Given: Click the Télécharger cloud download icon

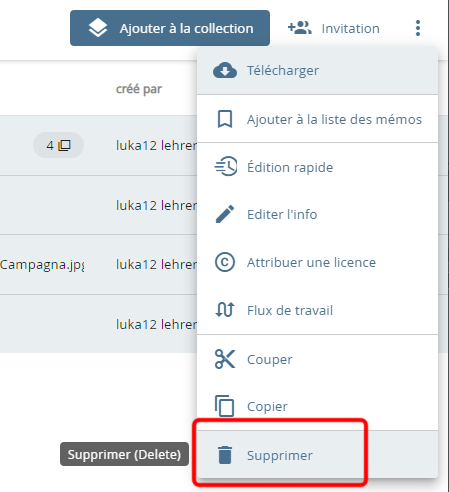Looking at the screenshot, I should pyautogui.click(x=225, y=70).
